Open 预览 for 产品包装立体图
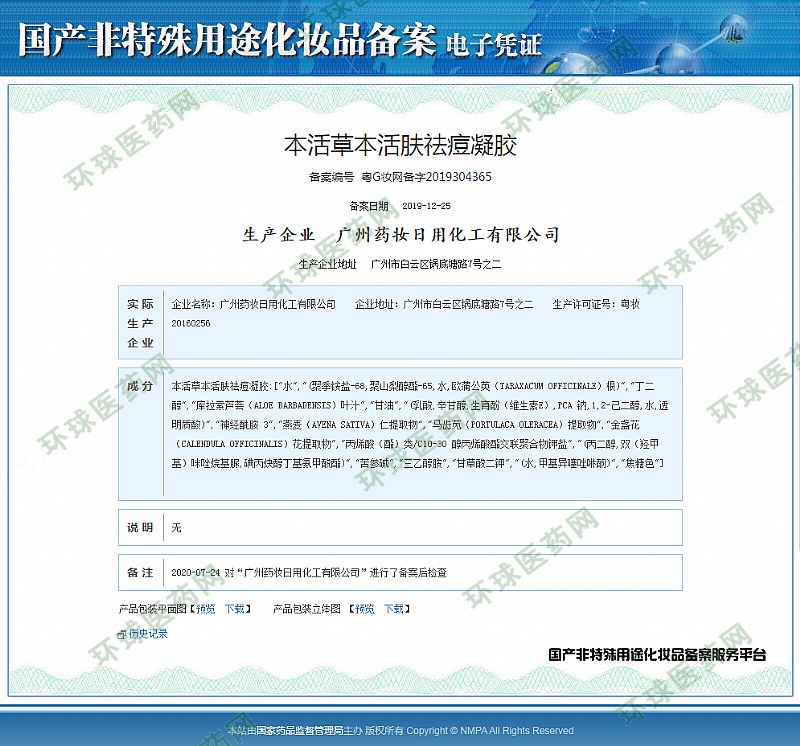Viewport: 800px width, 746px height. (x=365, y=608)
